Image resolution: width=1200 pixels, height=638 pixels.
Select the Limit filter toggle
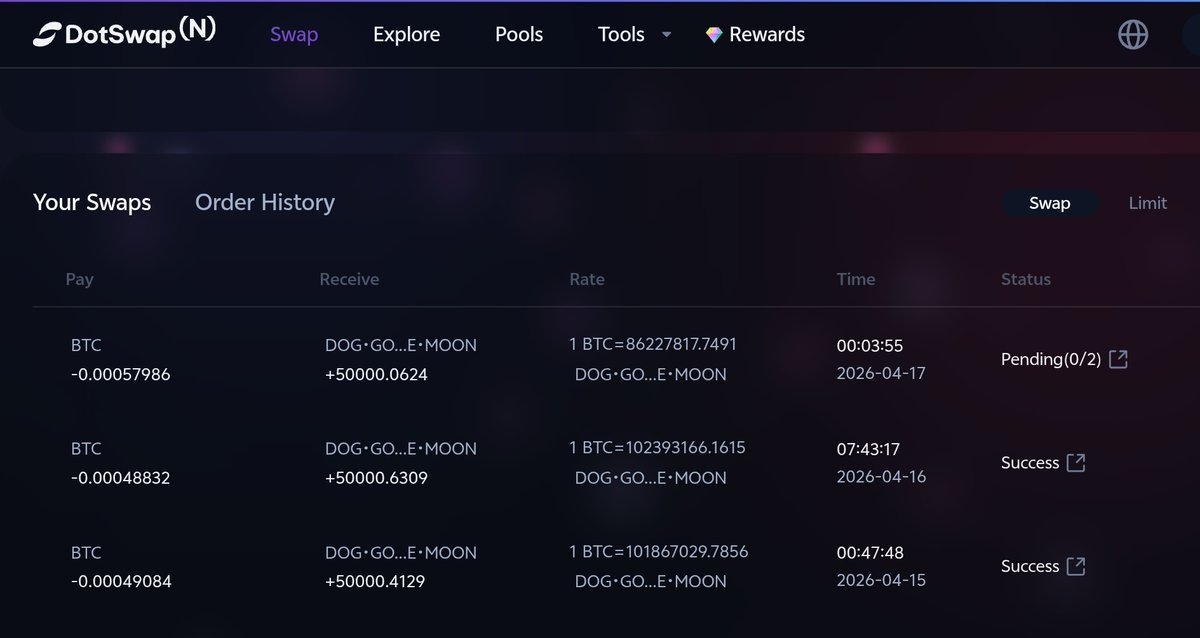coord(1148,203)
